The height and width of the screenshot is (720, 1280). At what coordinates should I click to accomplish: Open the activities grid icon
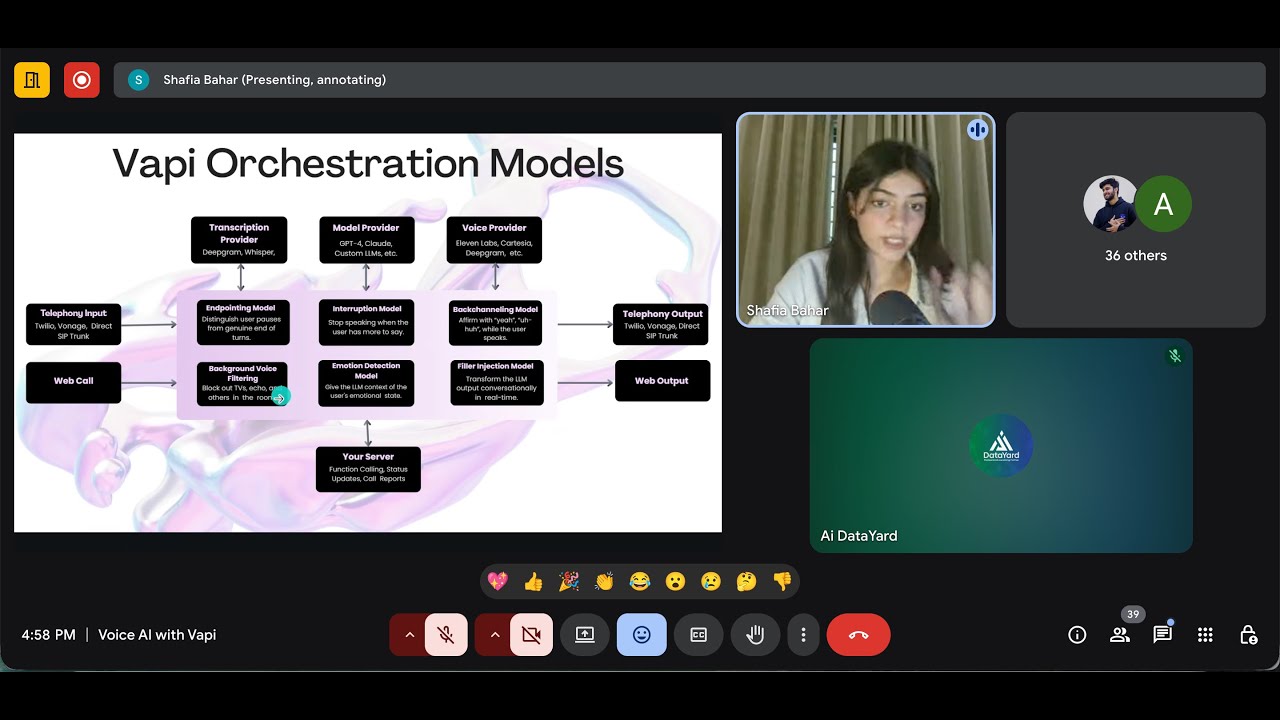[x=1205, y=635]
